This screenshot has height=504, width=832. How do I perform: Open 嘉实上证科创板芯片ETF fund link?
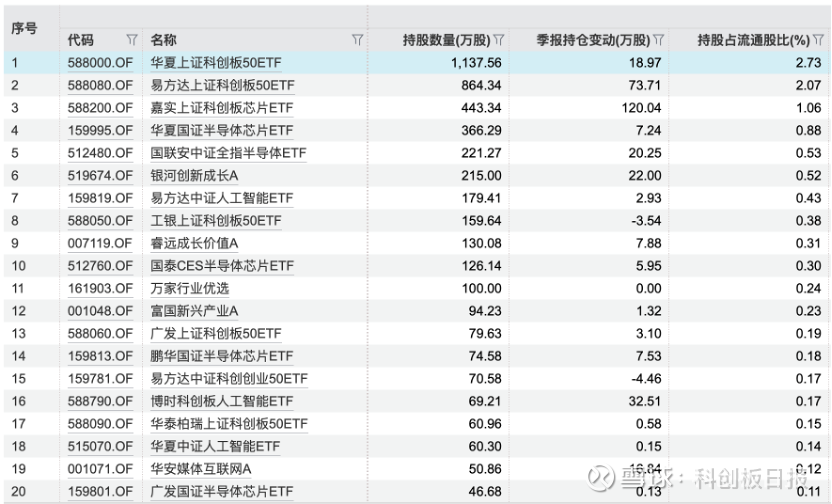(222, 108)
